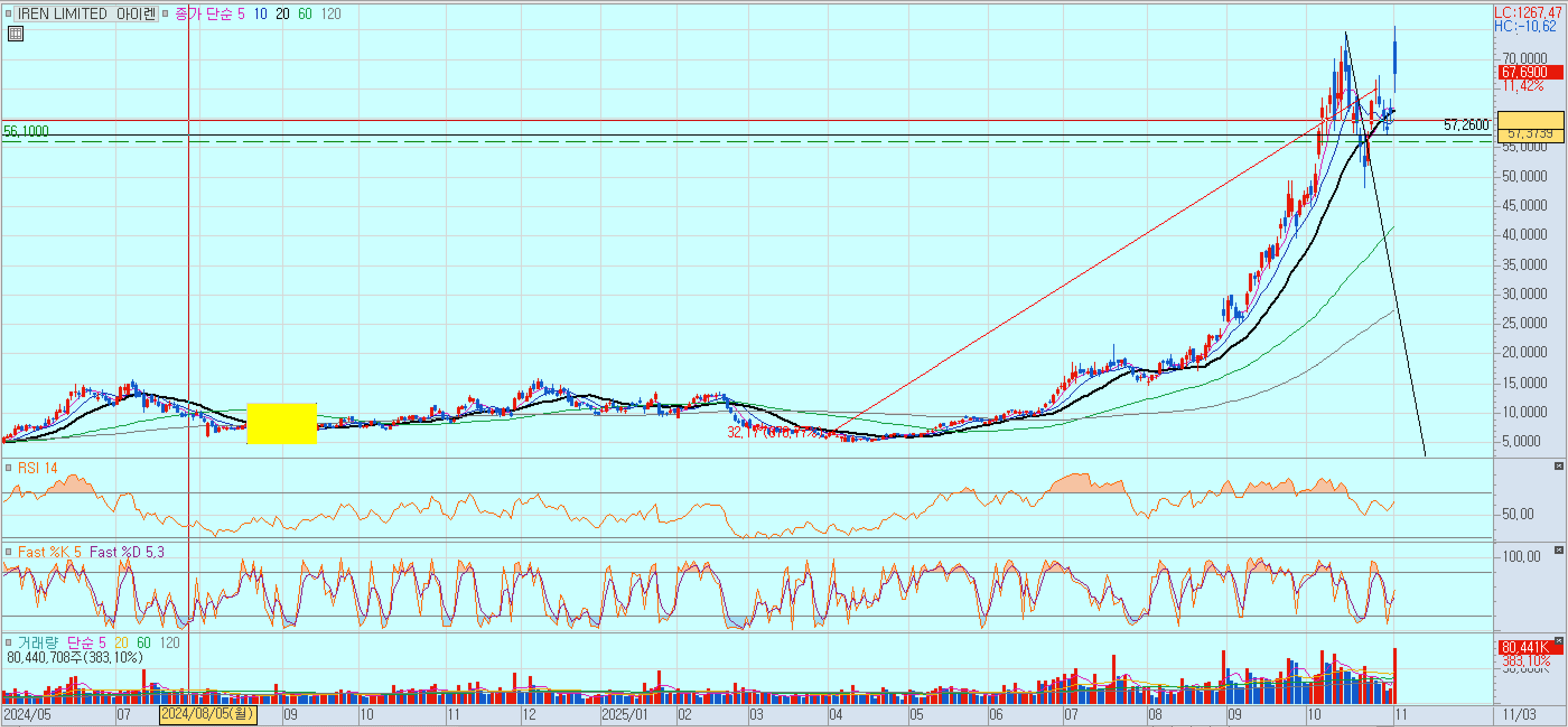Click the square marker beside 거래량
This screenshot has height=727, width=1568.
click(x=8, y=642)
